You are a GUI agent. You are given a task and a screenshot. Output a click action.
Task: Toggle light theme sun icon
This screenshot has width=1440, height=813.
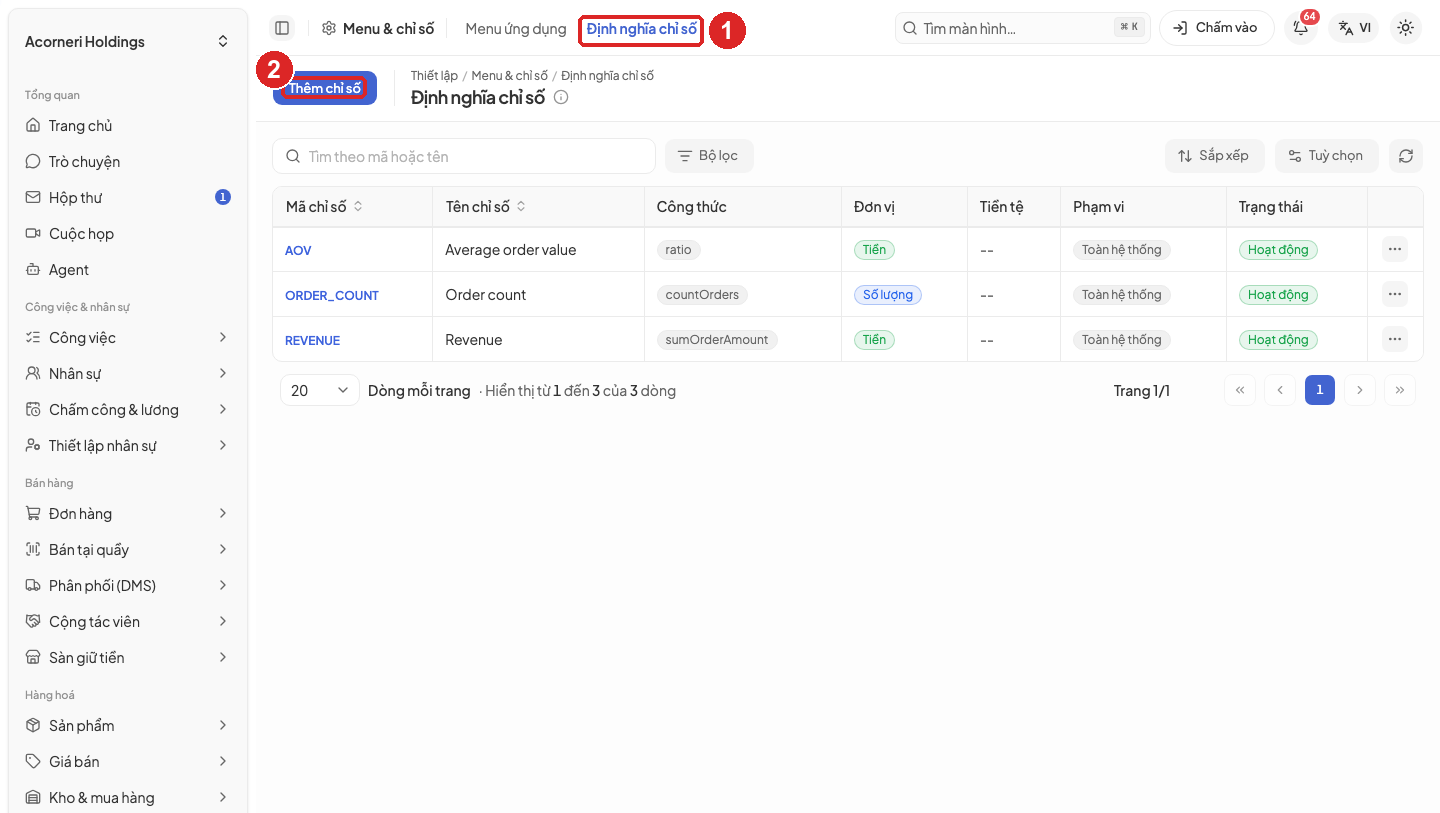[1406, 28]
